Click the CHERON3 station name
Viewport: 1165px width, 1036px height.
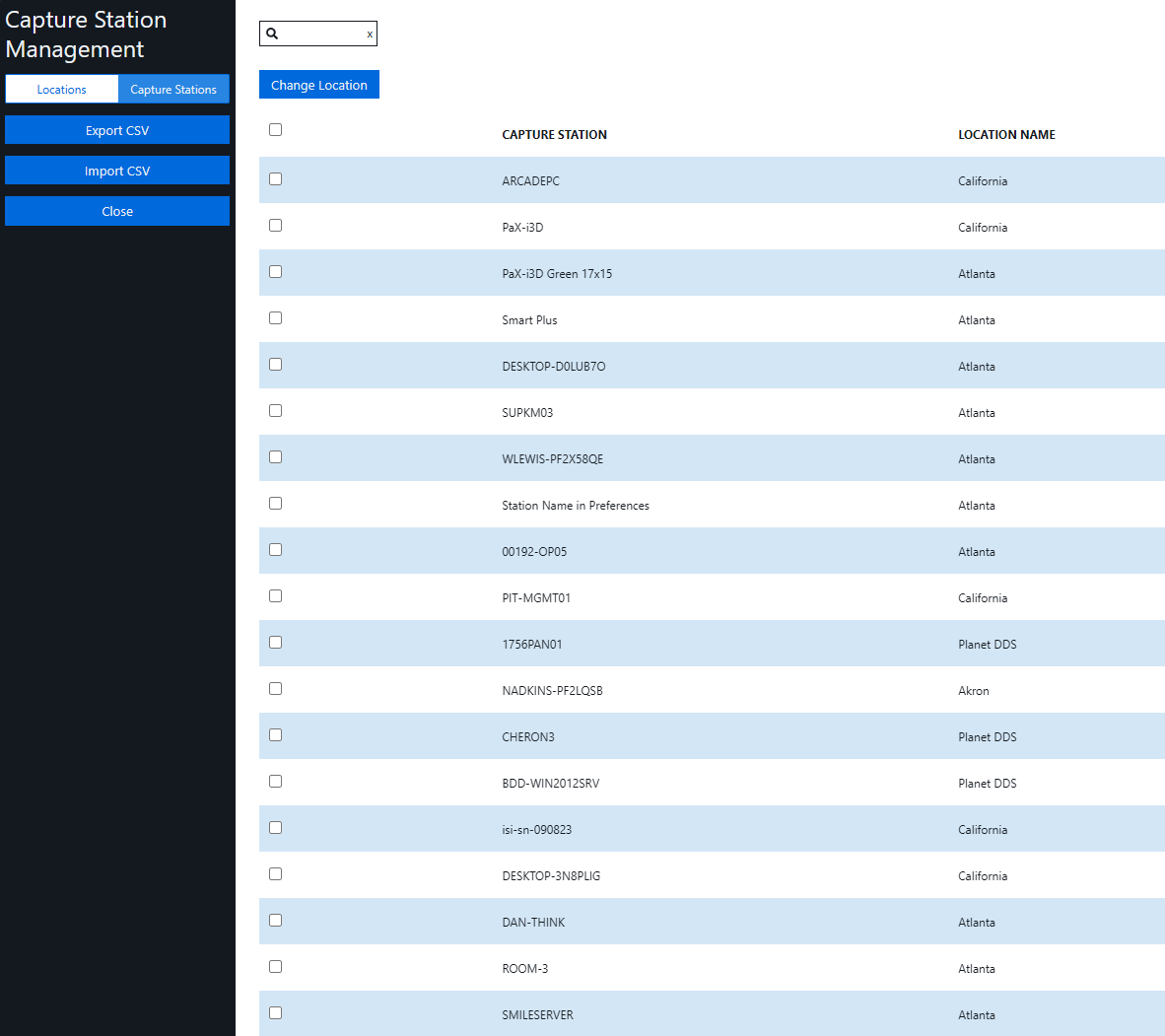528,737
